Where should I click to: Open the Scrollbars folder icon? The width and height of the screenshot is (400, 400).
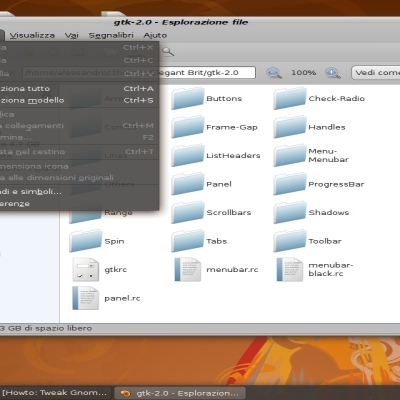[187, 212]
